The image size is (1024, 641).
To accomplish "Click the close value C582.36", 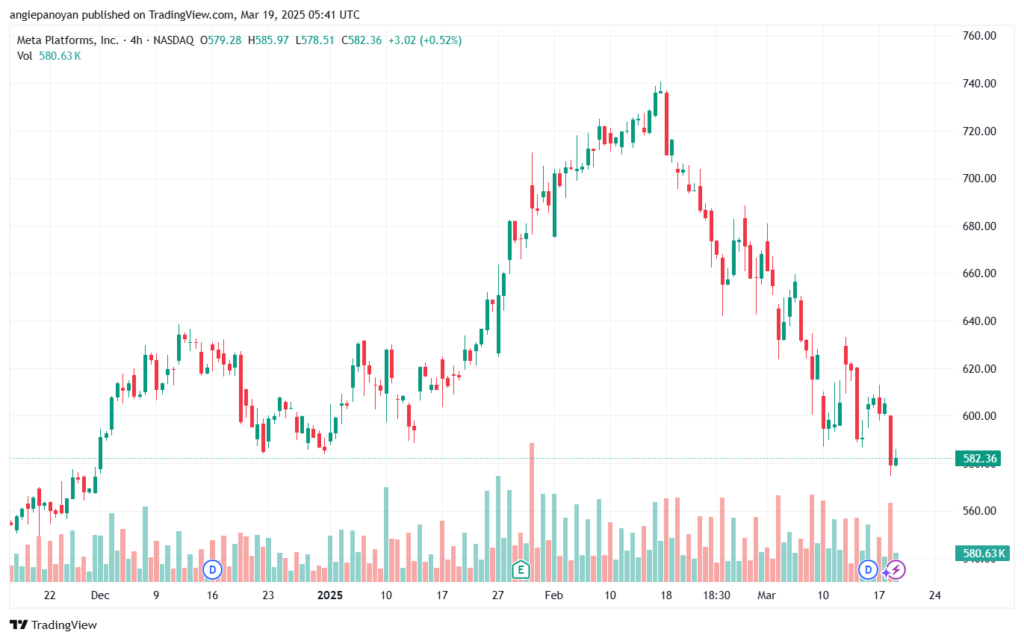I will tap(361, 40).
